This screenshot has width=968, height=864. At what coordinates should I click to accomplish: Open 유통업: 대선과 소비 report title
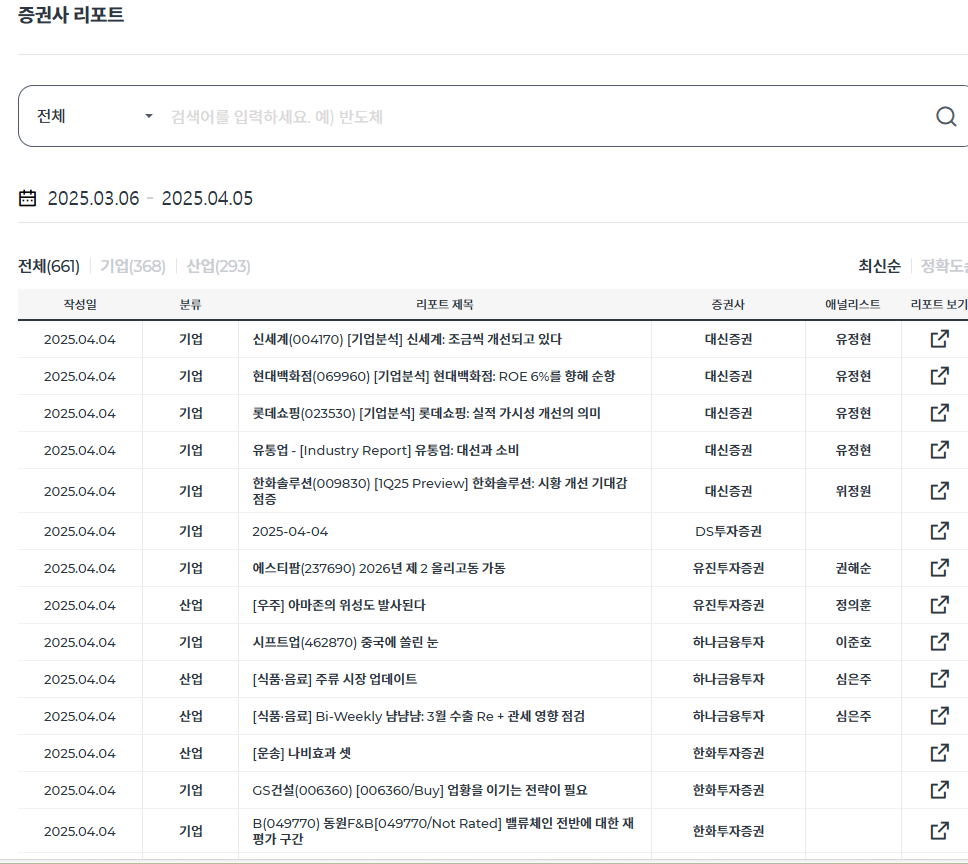(385, 451)
